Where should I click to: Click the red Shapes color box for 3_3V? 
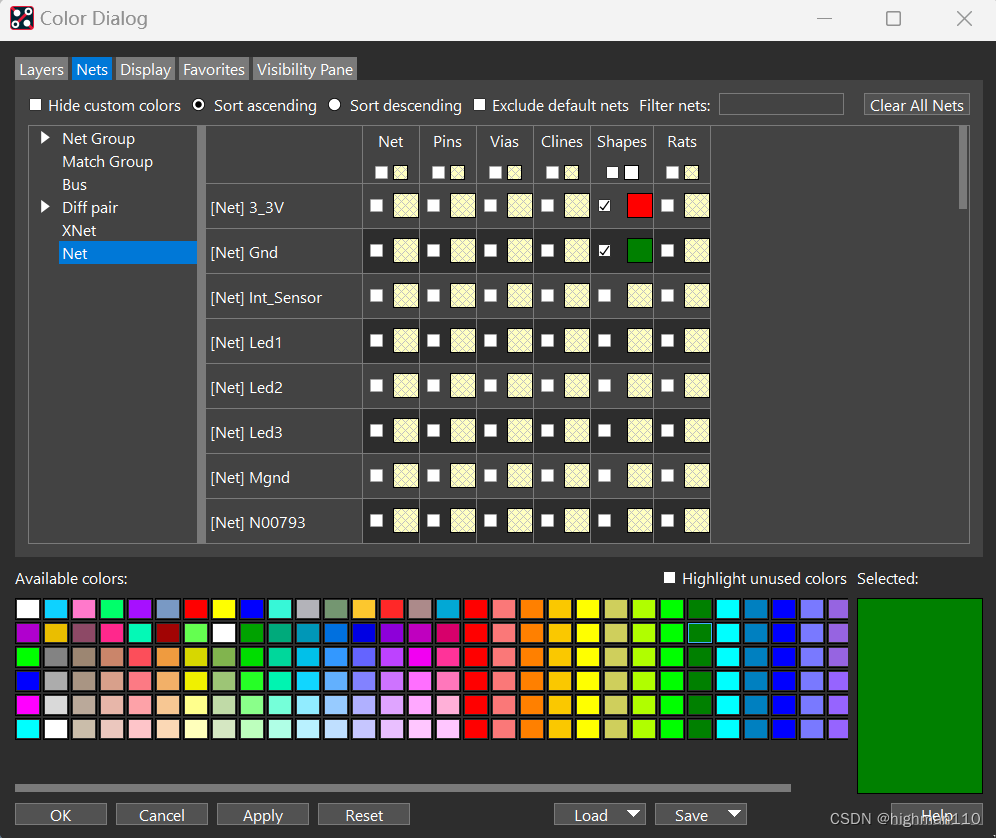[639, 206]
